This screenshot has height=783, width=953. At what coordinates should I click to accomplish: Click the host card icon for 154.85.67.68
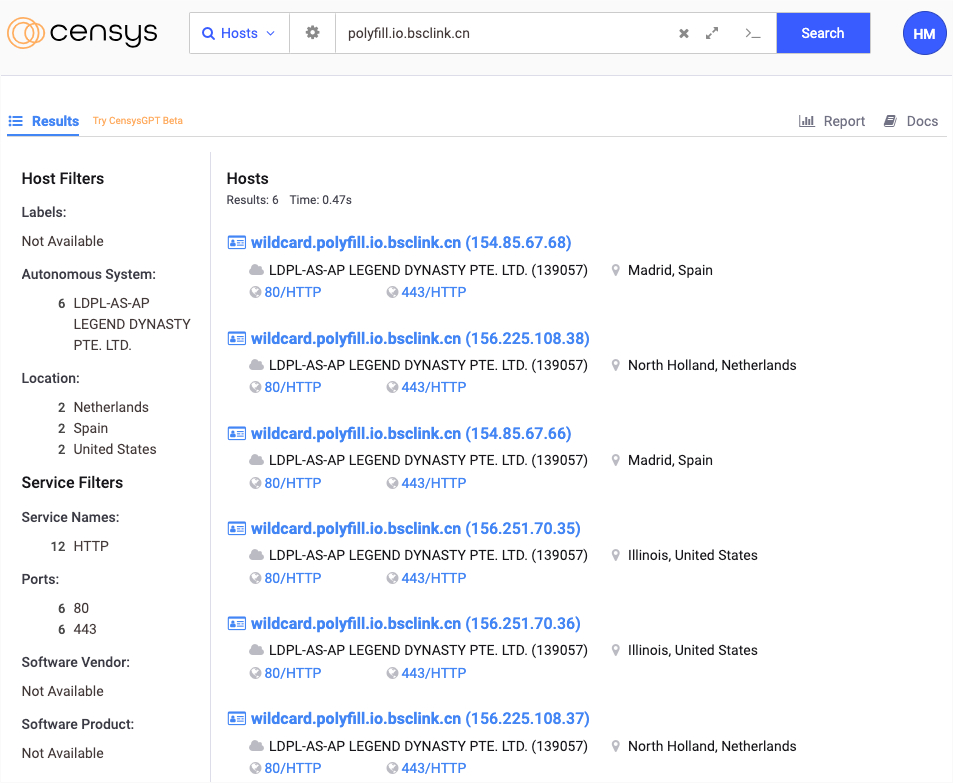(x=236, y=243)
